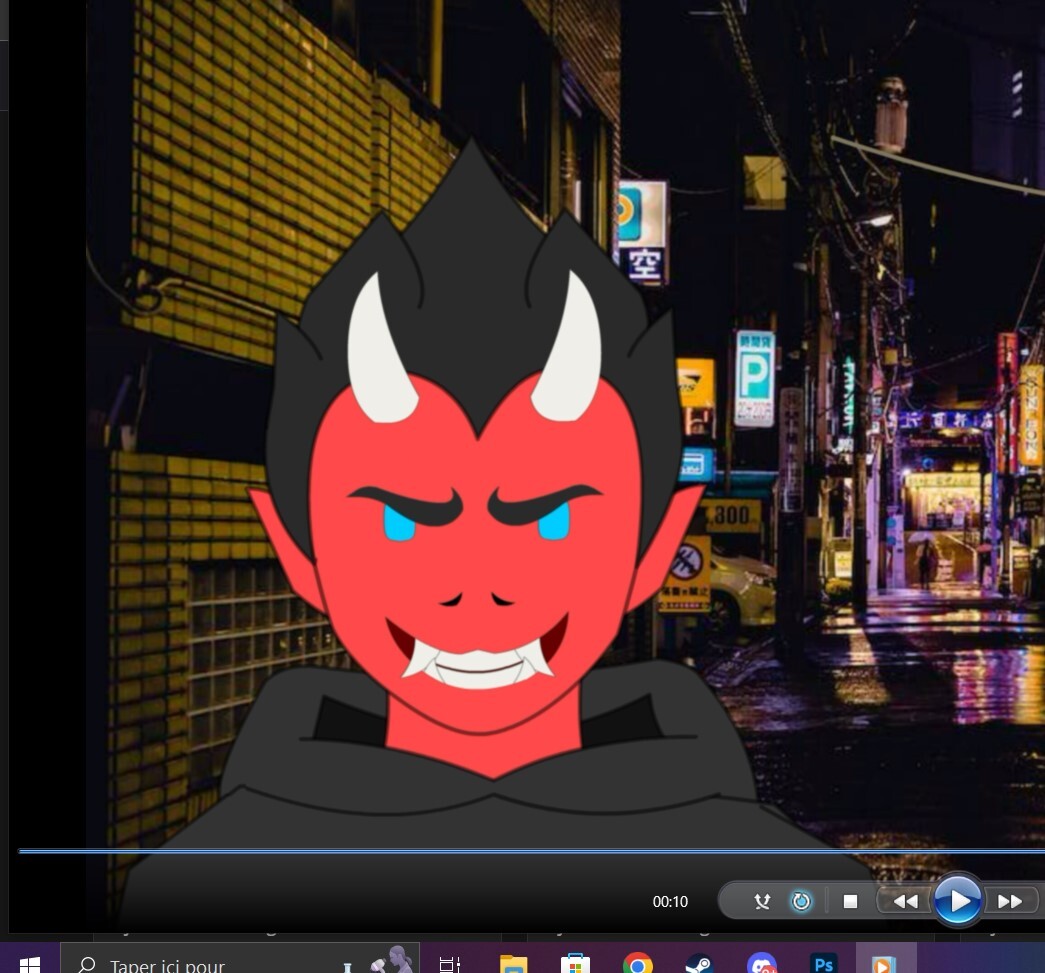The width and height of the screenshot is (1045, 973).
Task: Fast forward the video
Action: (x=1010, y=901)
